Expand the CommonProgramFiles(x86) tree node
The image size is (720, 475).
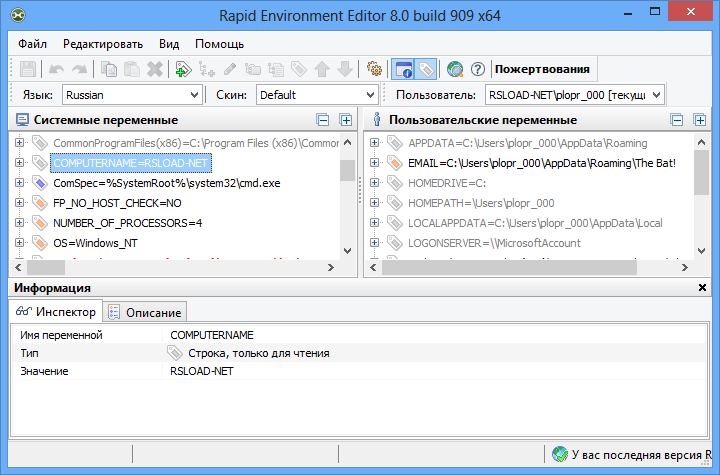[19, 143]
